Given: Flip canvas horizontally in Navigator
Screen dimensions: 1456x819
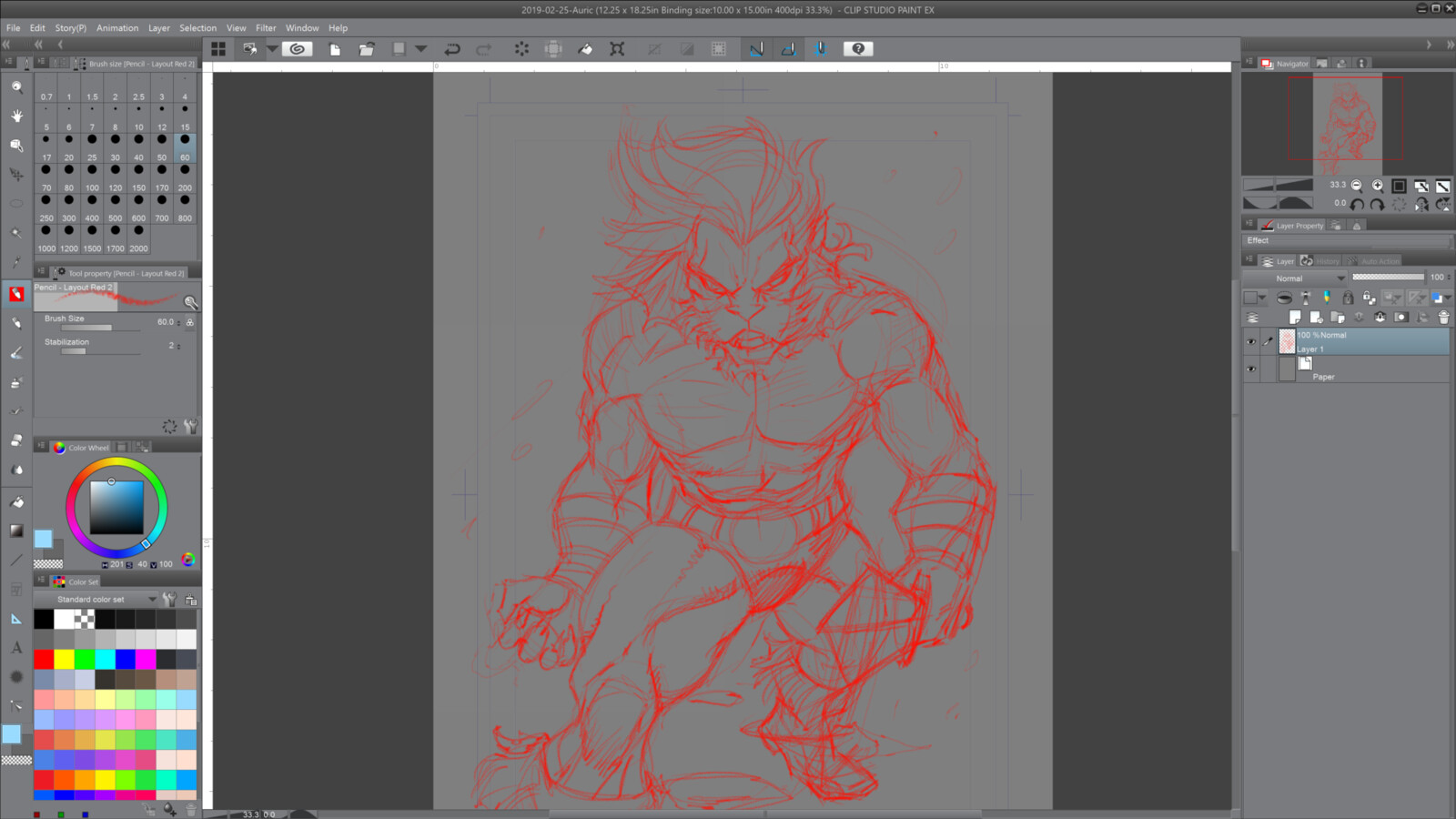Looking at the screenshot, I should click(x=1421, y=204).
